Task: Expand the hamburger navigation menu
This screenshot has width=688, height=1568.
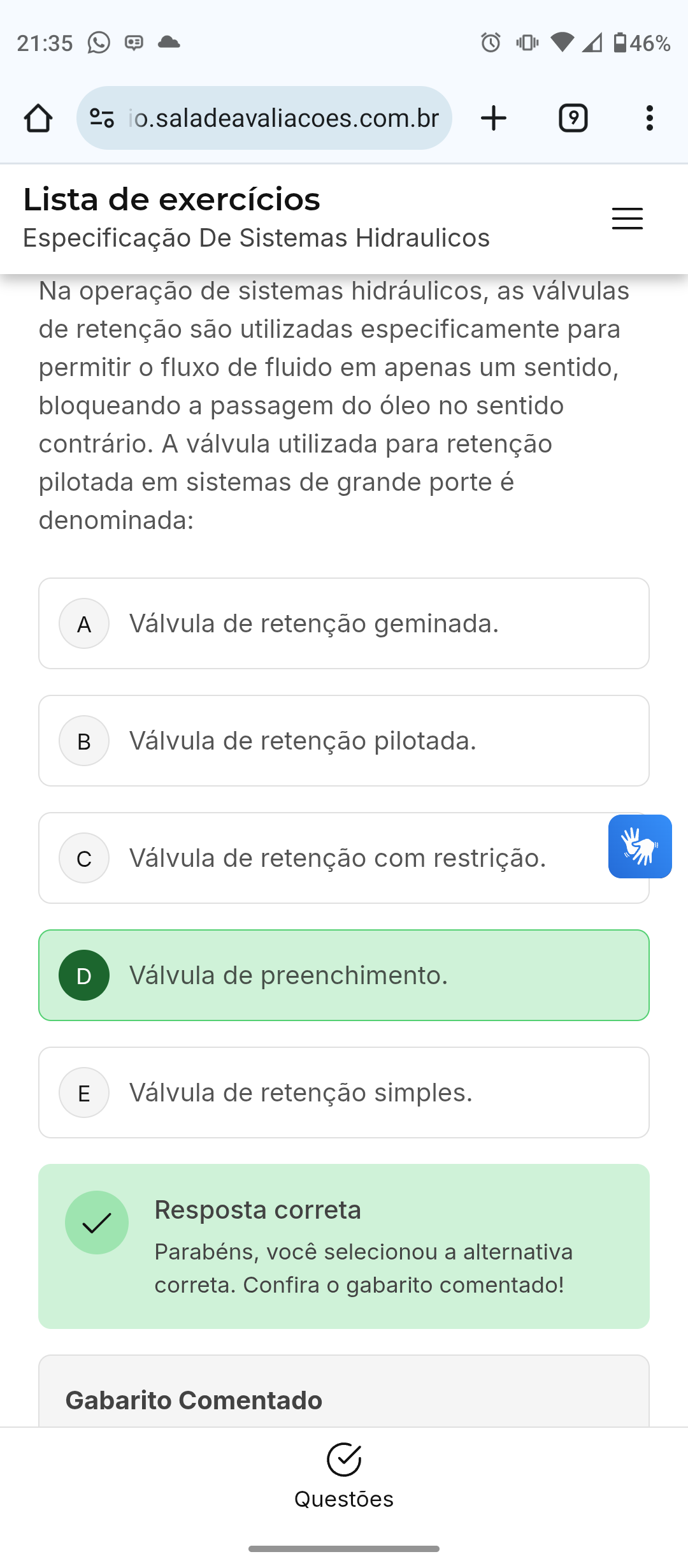Action: (x=627, y=219)
